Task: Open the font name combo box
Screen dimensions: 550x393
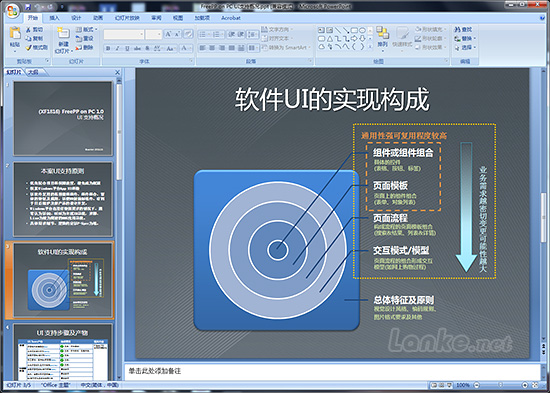Action: (x=124, y=34)
